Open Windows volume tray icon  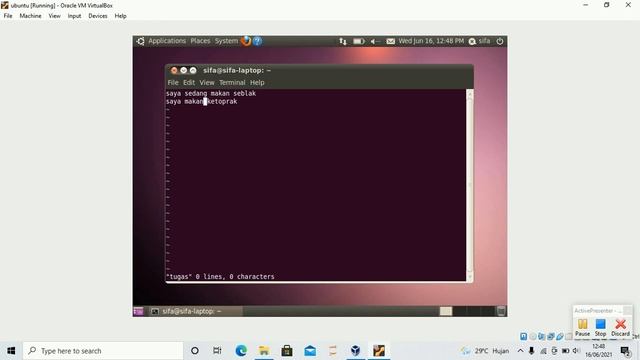pos(576,351)
